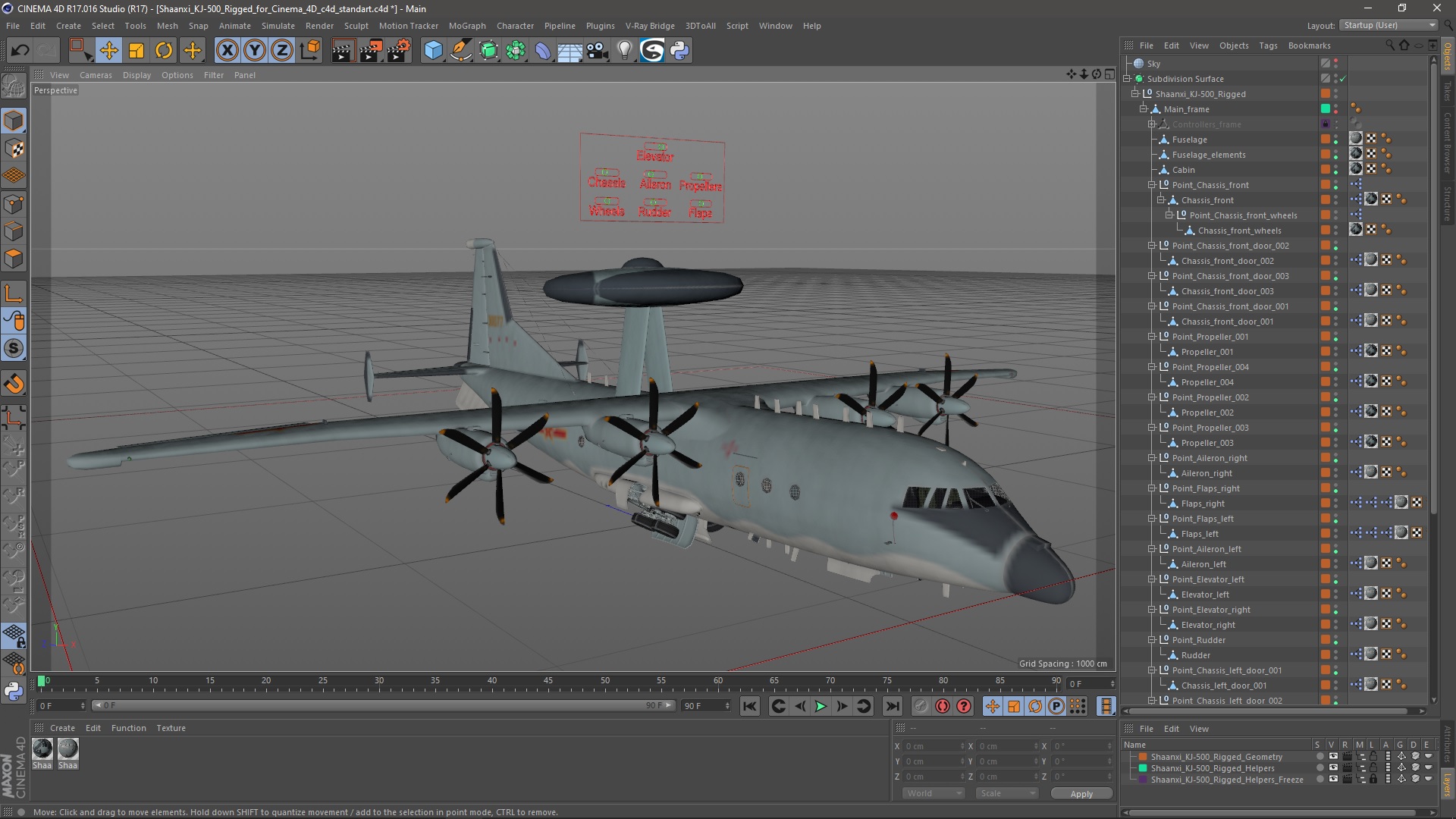Open the V-Ray Bridge menu

(650, 26)
